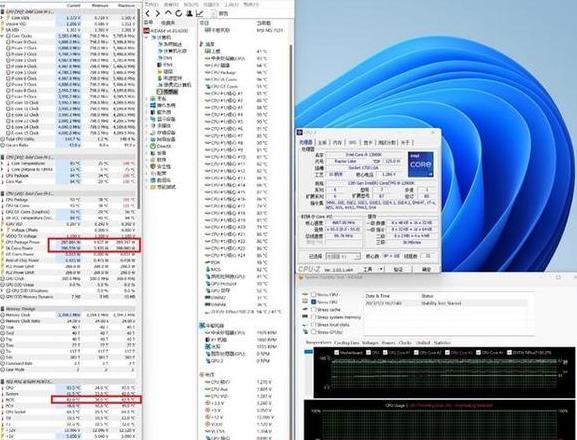Click CPU-Z Validate button

[x=399, y=269]
